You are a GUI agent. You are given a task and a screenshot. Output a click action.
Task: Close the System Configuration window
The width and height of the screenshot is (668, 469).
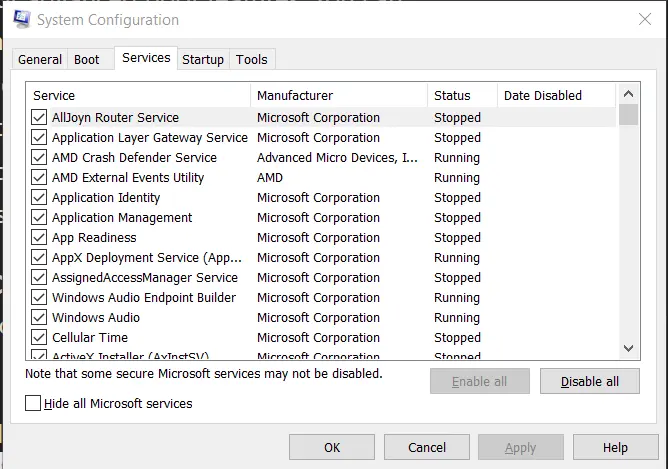pyautogui.click(x=644, y=20)
